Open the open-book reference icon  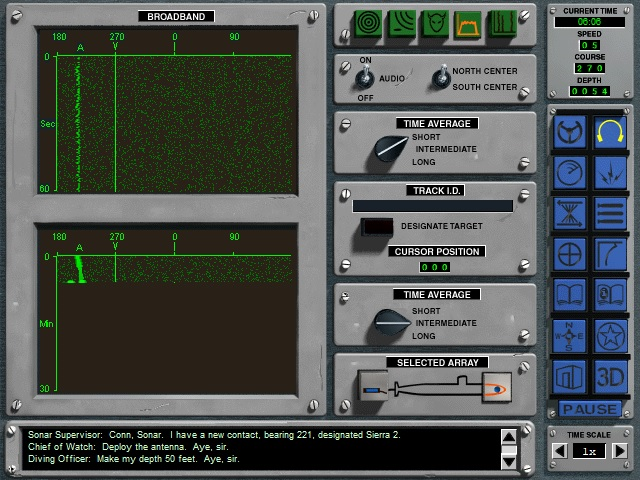click(x=570, y=295)
